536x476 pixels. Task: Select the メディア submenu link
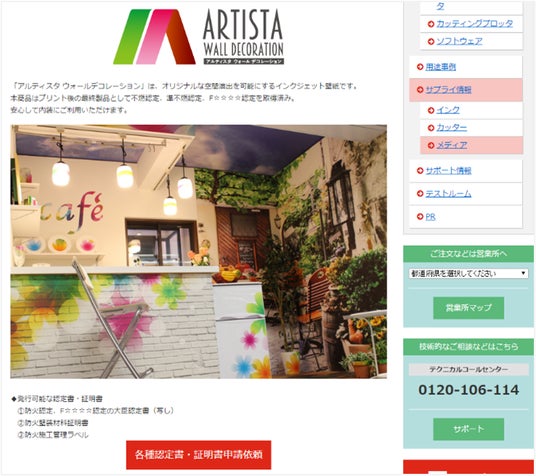[452, 145]
